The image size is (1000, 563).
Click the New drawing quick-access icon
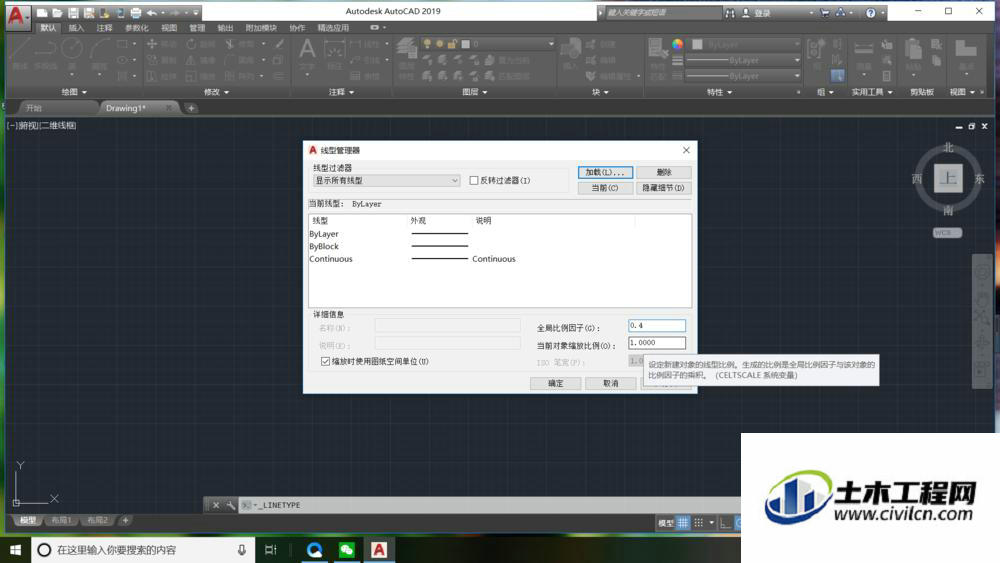point(42,13)
